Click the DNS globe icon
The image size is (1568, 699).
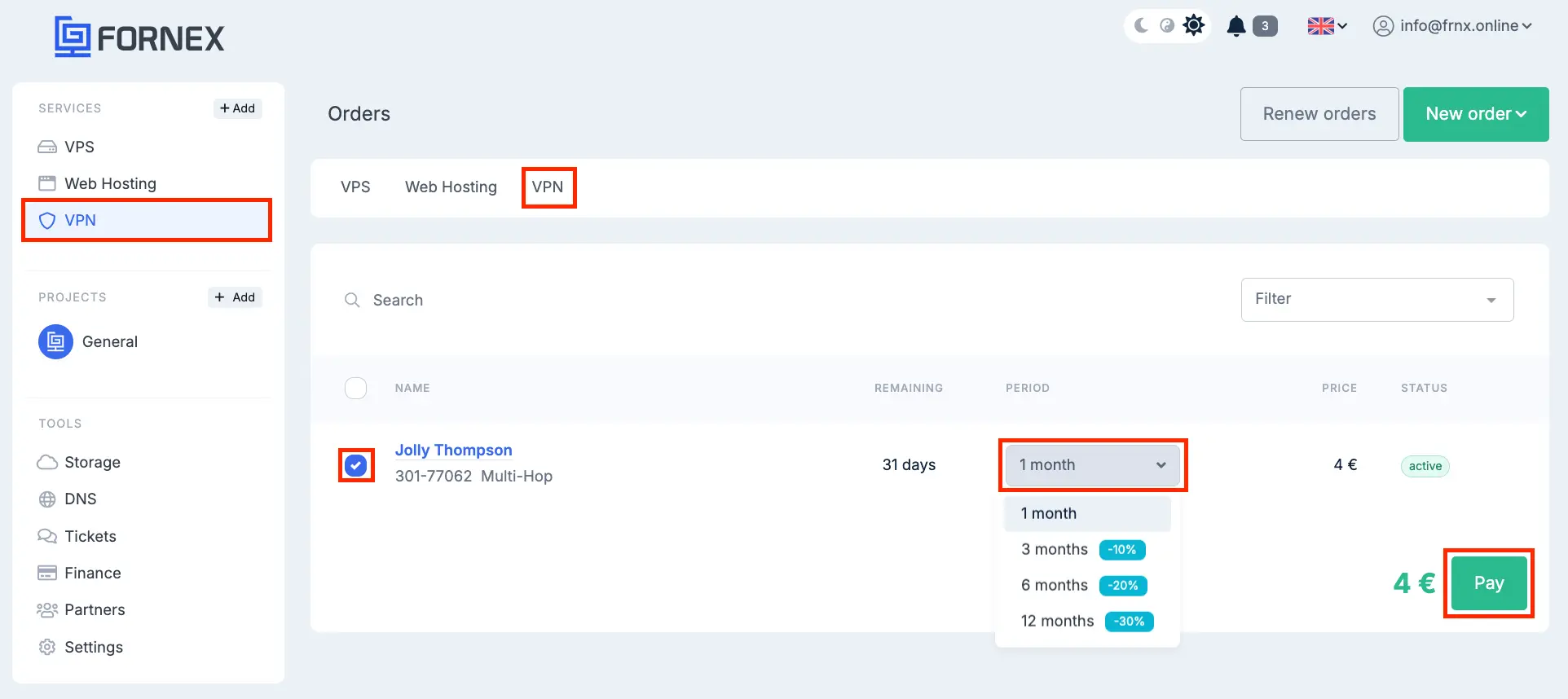click(47, 499)
